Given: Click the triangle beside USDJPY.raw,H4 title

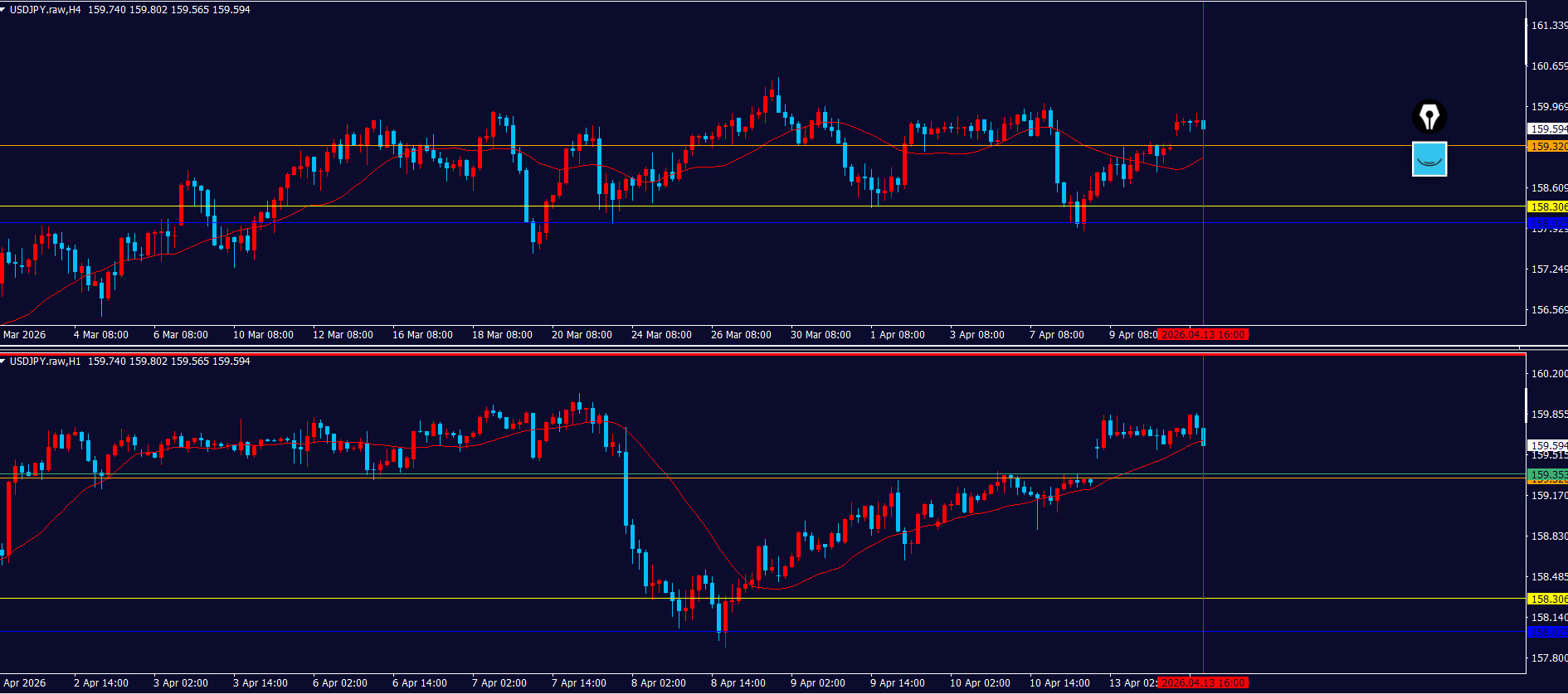Looking at the screenshot, I should [4, 10].
